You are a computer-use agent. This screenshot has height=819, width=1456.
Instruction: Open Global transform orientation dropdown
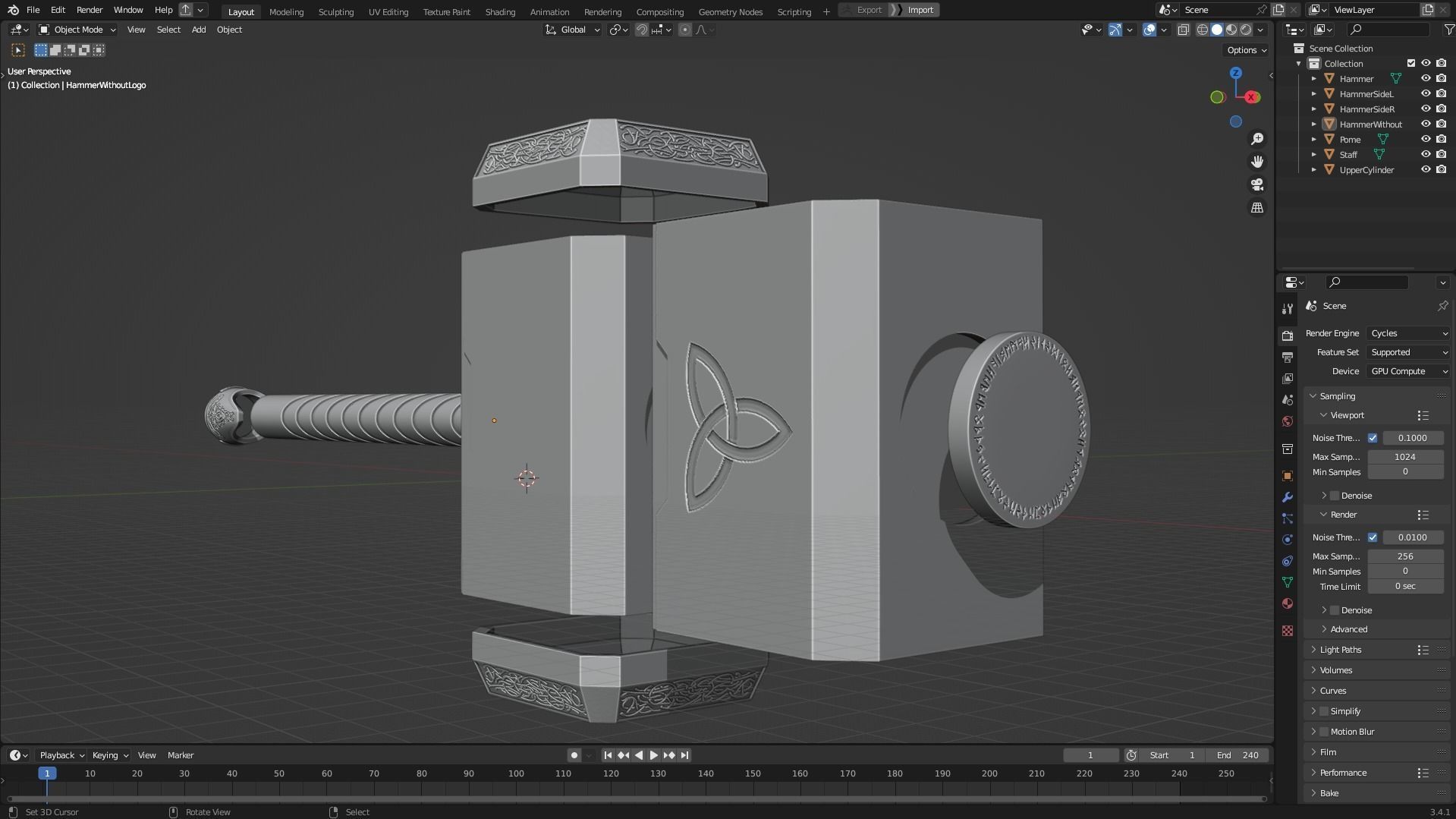(x=573, y=30)
